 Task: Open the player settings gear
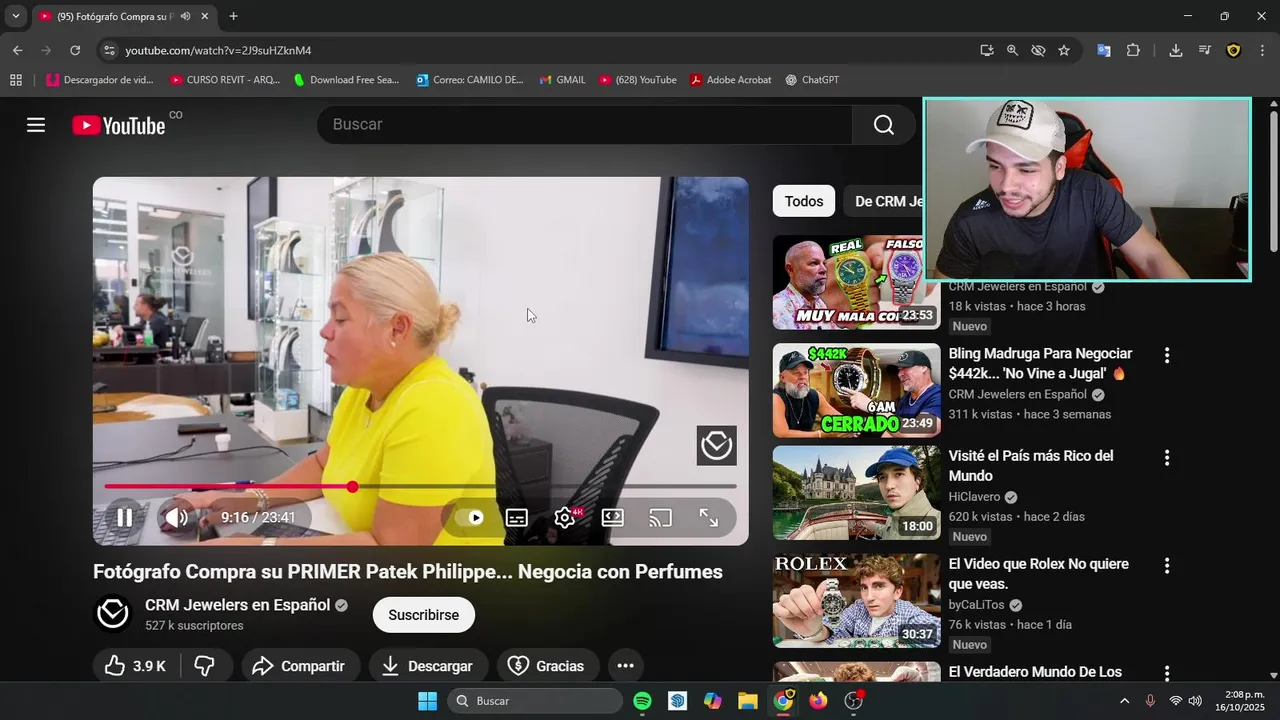(565, 518)
